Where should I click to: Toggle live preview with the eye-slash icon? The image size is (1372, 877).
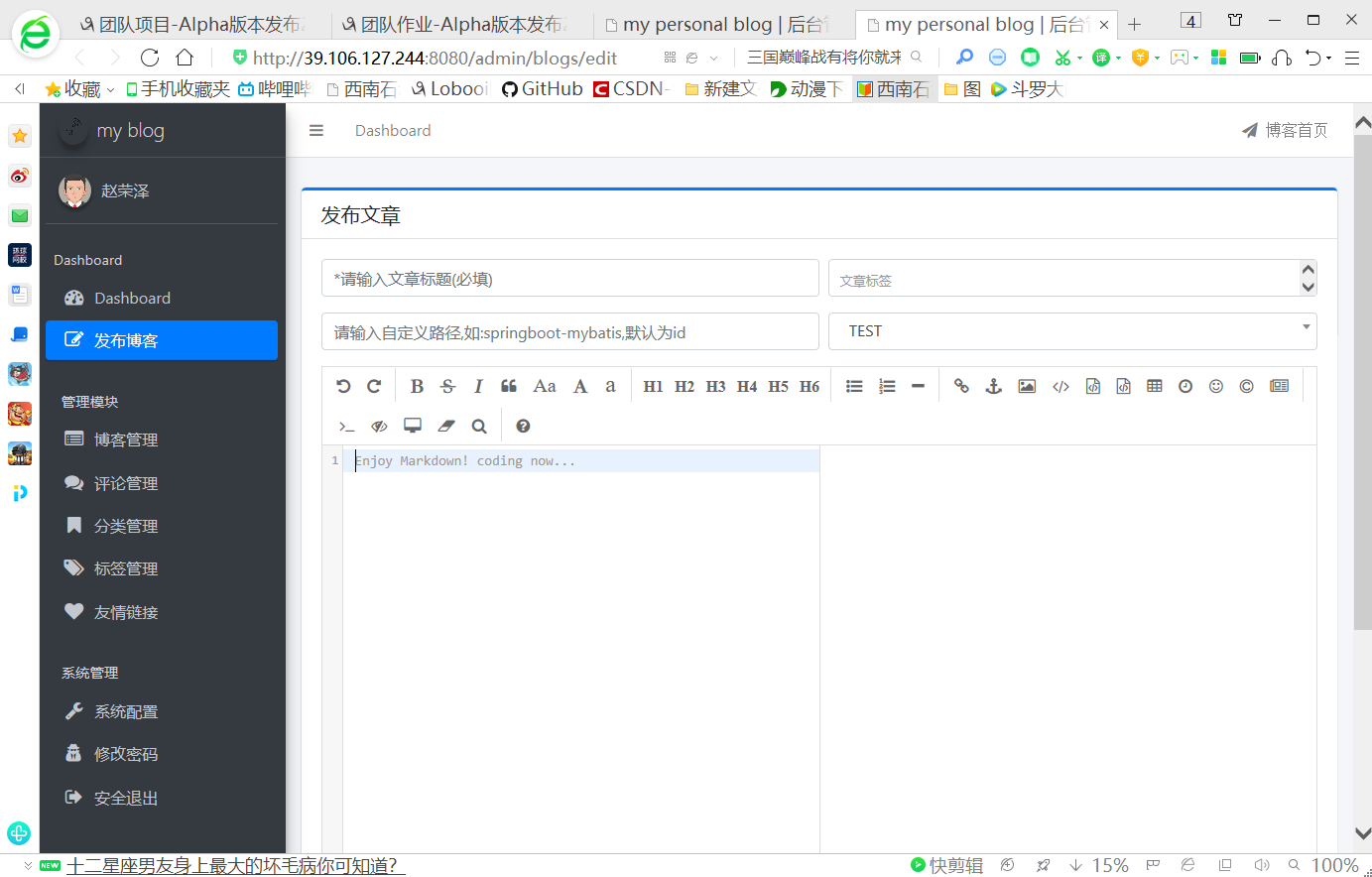coord(379,427)
